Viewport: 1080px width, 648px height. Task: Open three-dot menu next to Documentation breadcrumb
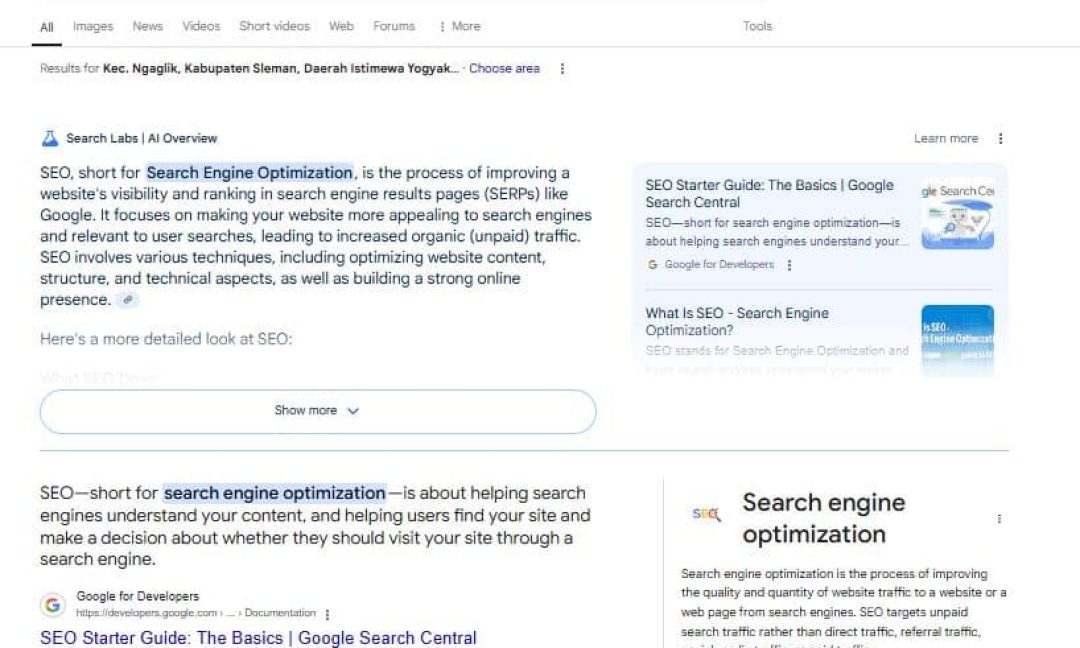[x=327, y=614]
